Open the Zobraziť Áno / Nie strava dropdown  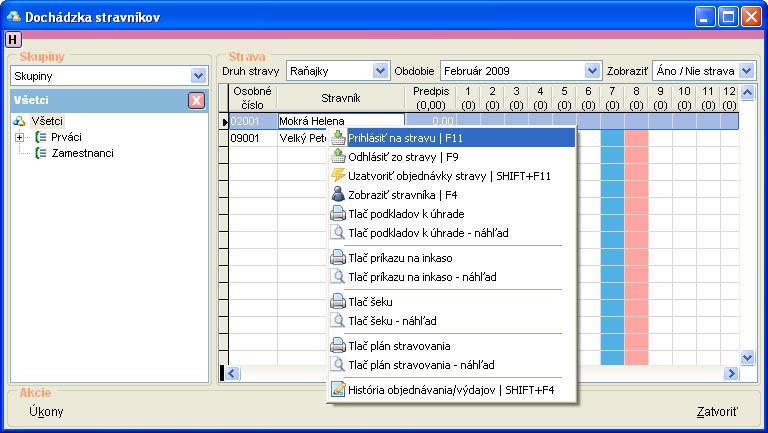click(x=746, y=71)
